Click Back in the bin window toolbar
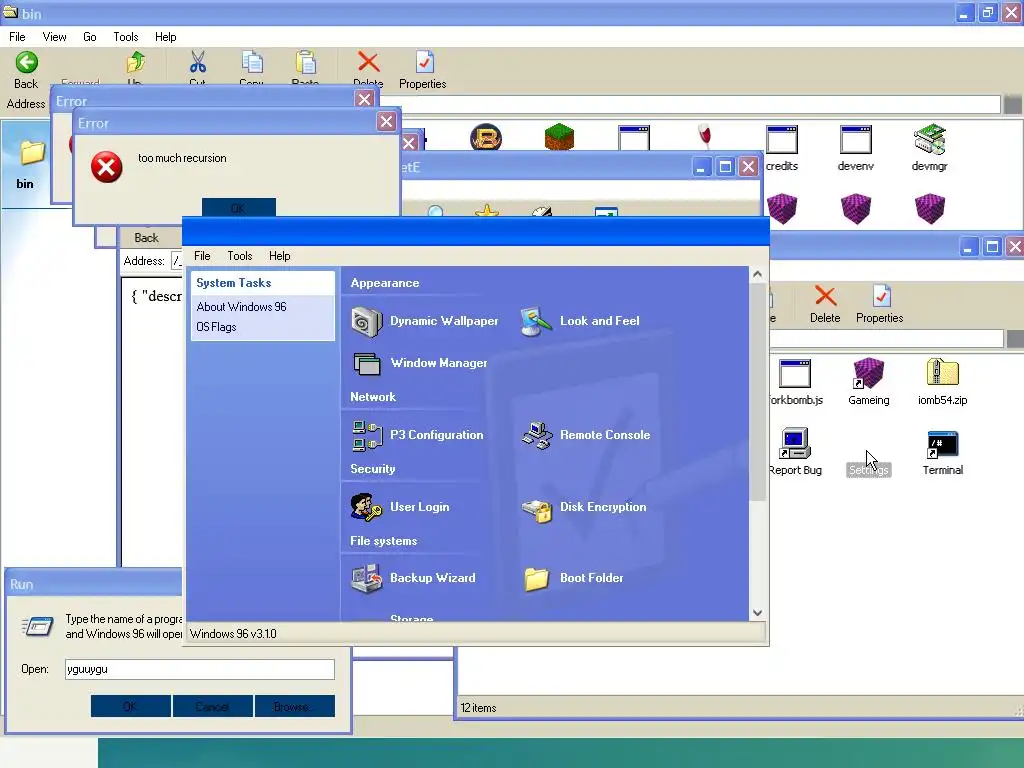The height and width of the screenshot is (768, 1024). pos(26,71)
